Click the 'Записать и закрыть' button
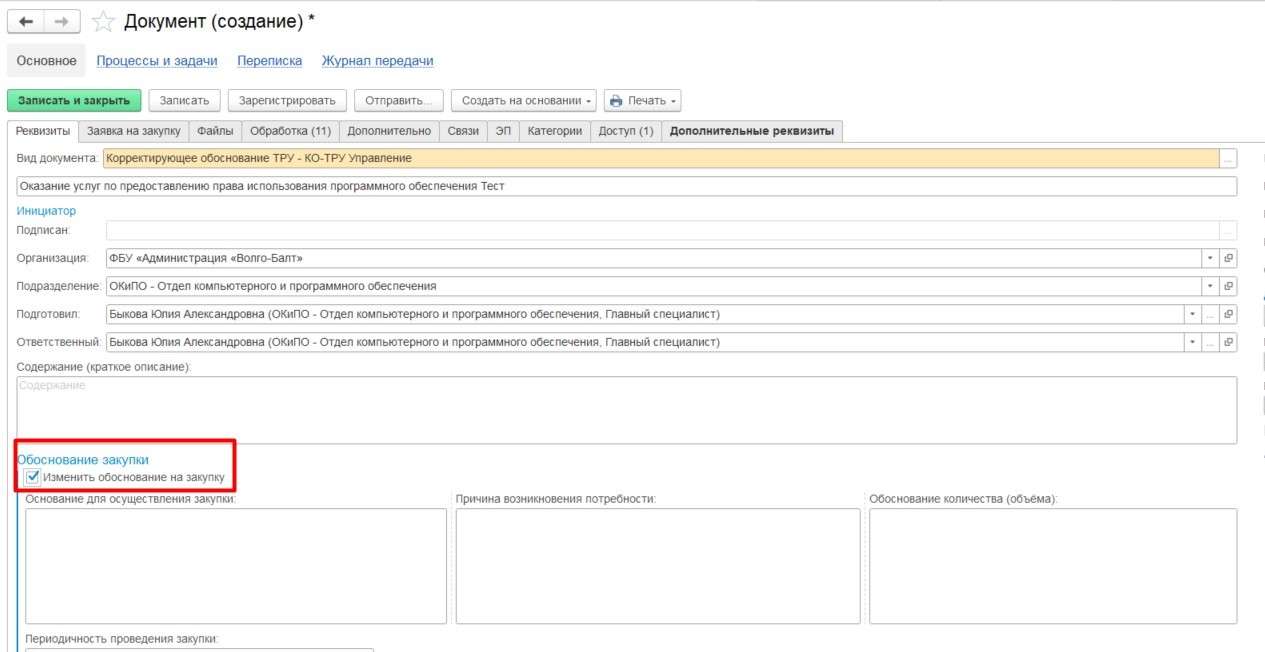Screen dimensions: 1265x652 tap(74, 100)
